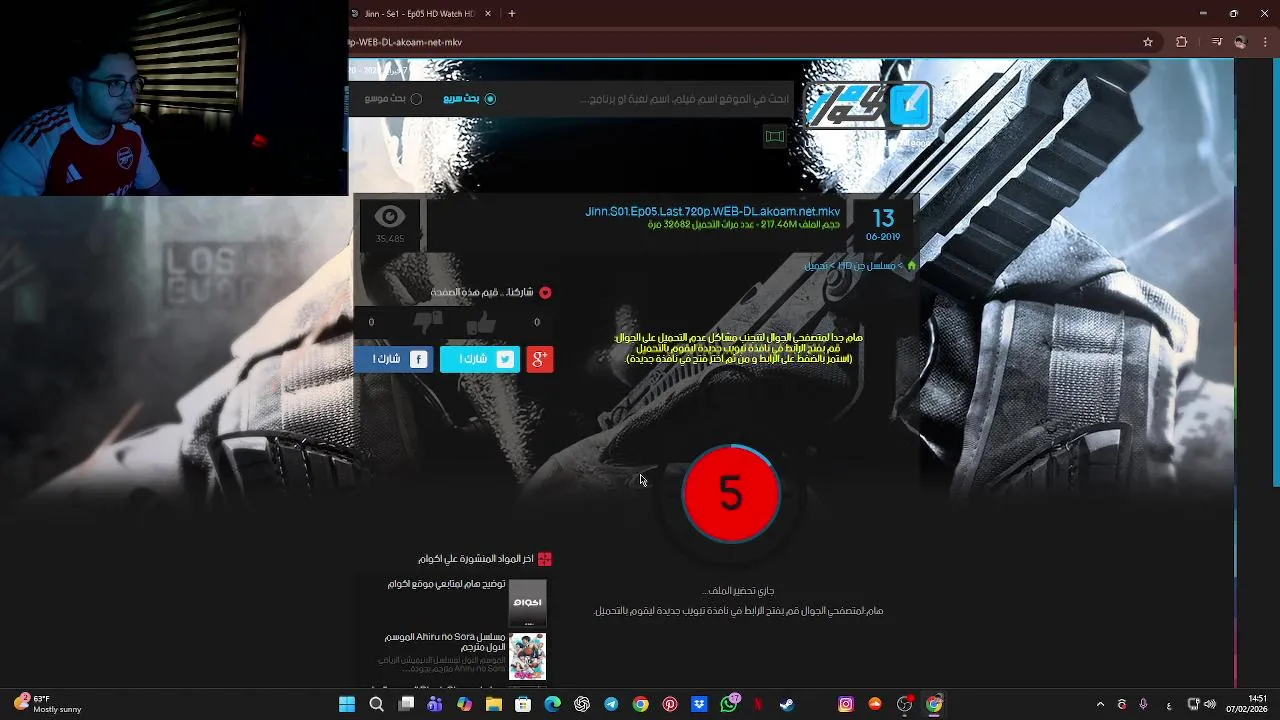This screenshot has width=1280, height=720.
Task: Open Jinn.S01.Ep05 file title link
Action: click(712, 212)
